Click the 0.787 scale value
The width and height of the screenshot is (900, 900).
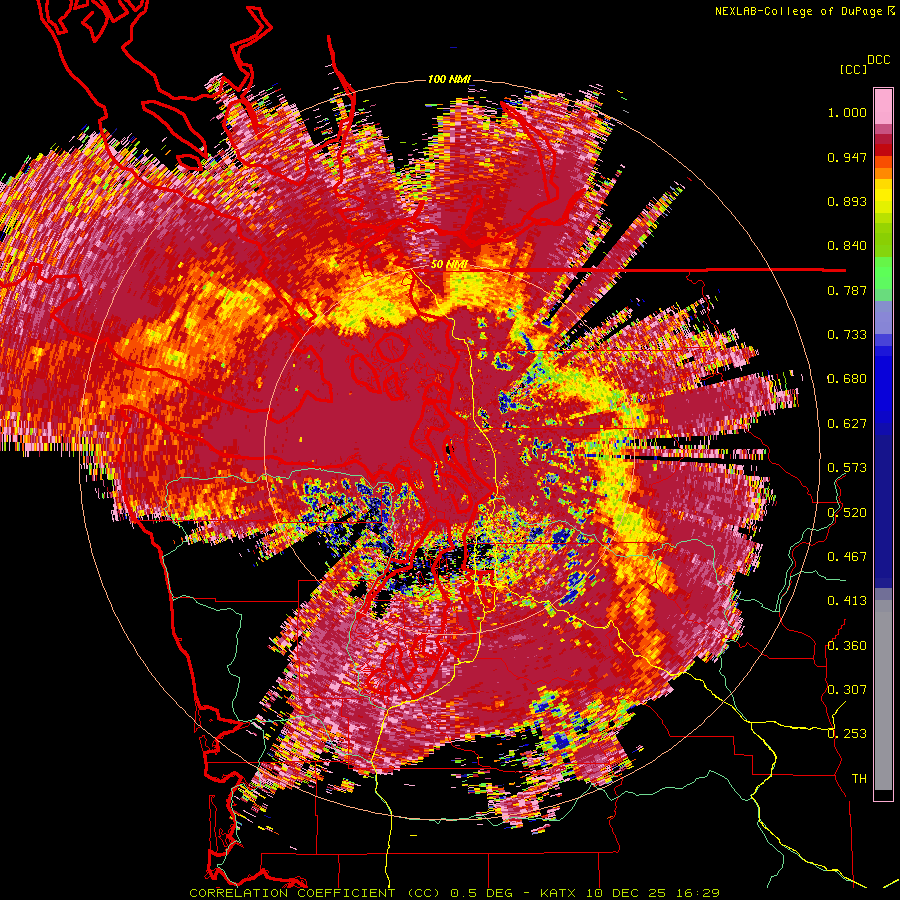pos(847,290)
